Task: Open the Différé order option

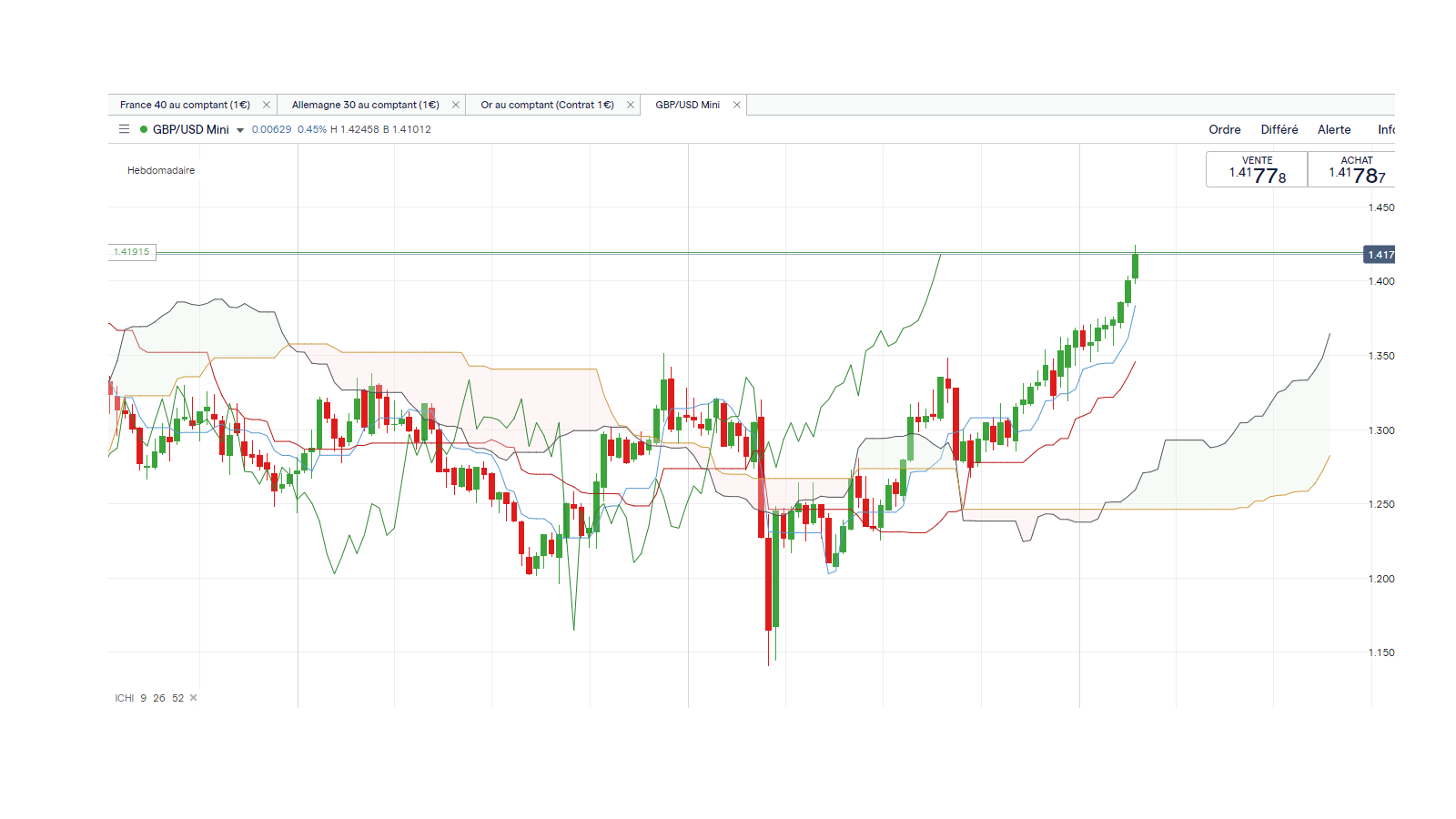Action: [1279, 129]
